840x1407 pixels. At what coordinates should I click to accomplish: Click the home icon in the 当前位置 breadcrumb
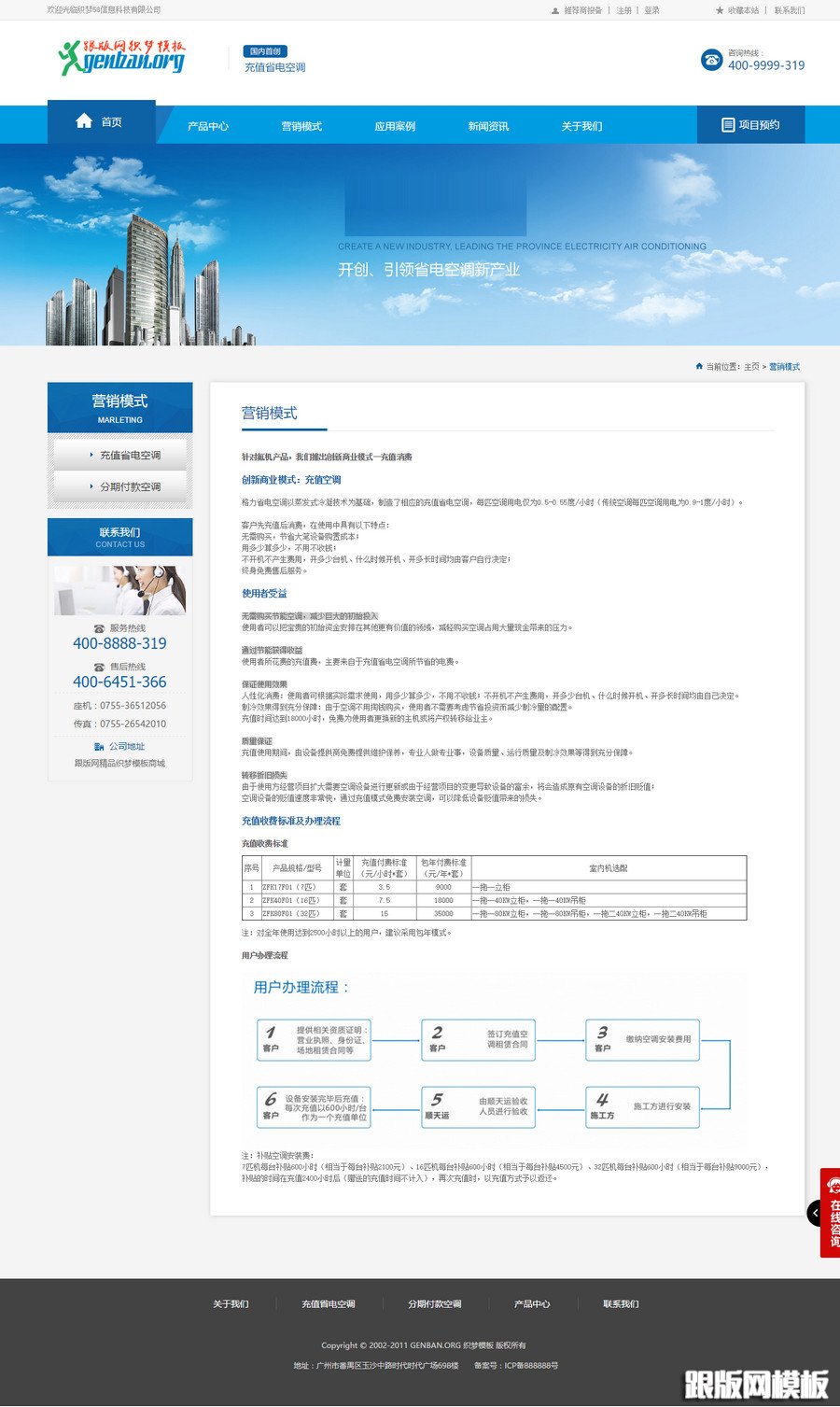coord(699,366)
